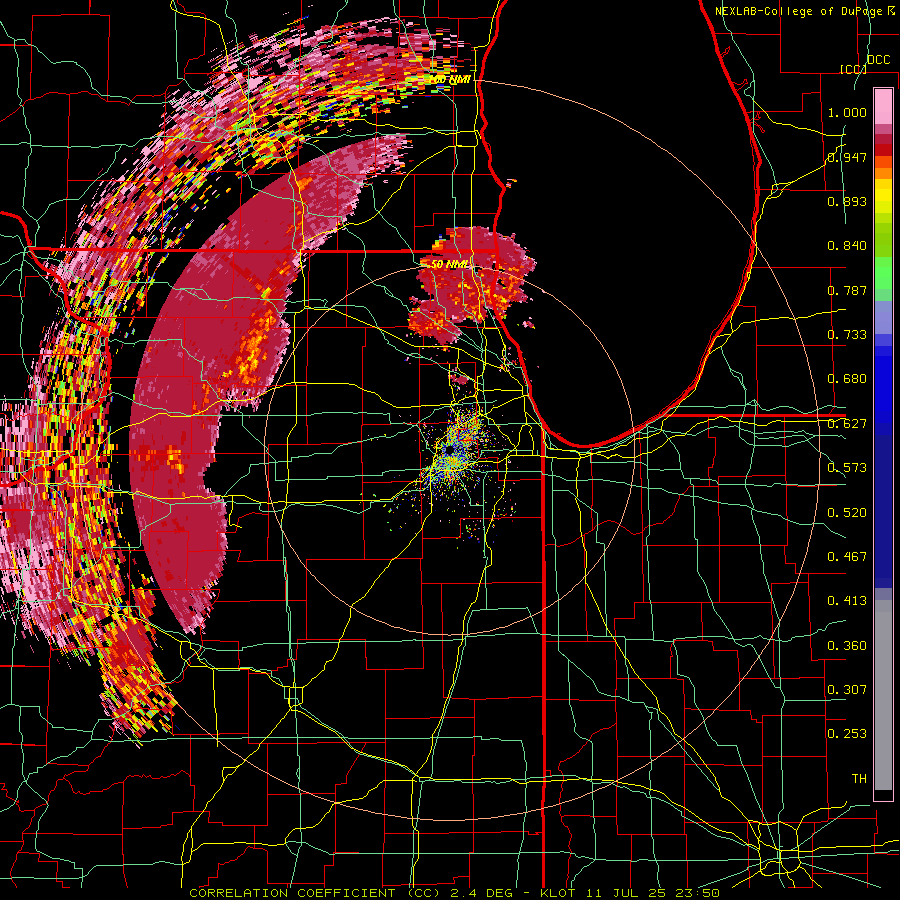
Task: Pick the gray segment of the color bar
Action: click(883, 695)
